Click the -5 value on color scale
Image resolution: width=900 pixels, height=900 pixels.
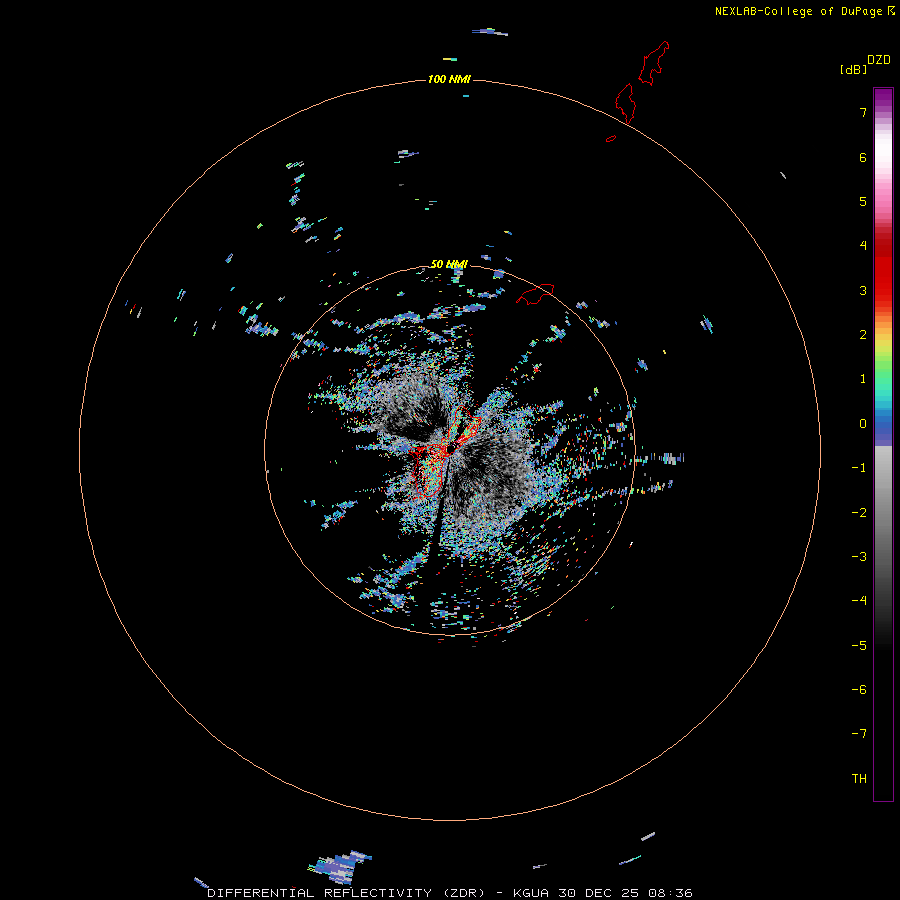859,646
